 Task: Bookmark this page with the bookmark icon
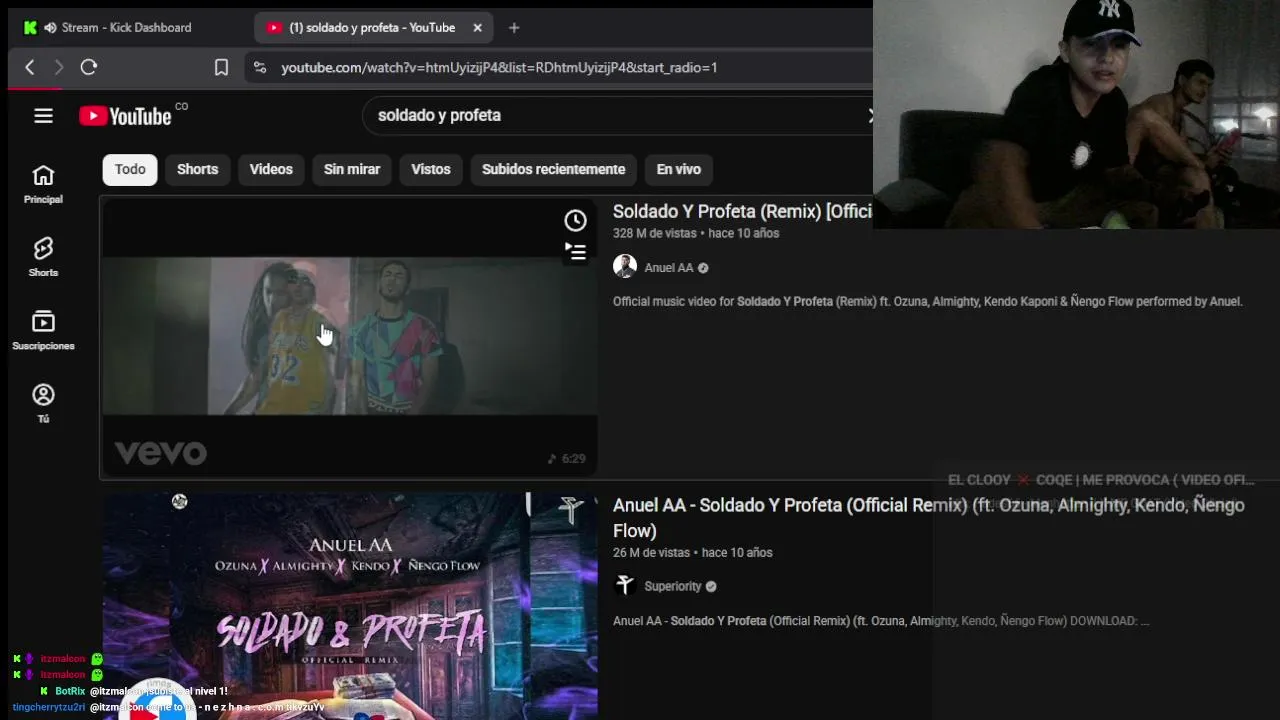tap(221, 67)
